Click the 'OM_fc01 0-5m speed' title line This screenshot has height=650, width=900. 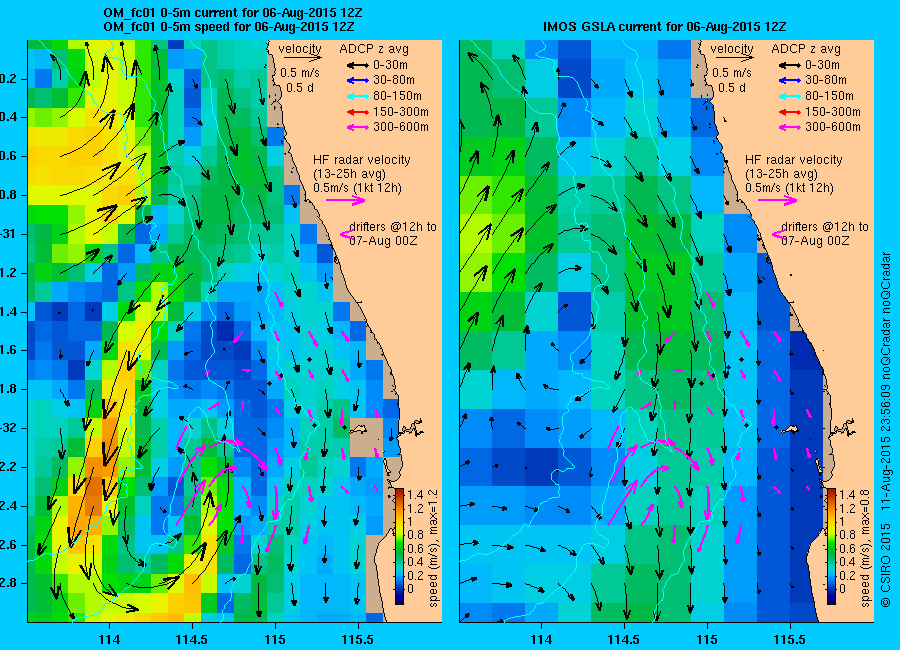(x=229, y=27)
